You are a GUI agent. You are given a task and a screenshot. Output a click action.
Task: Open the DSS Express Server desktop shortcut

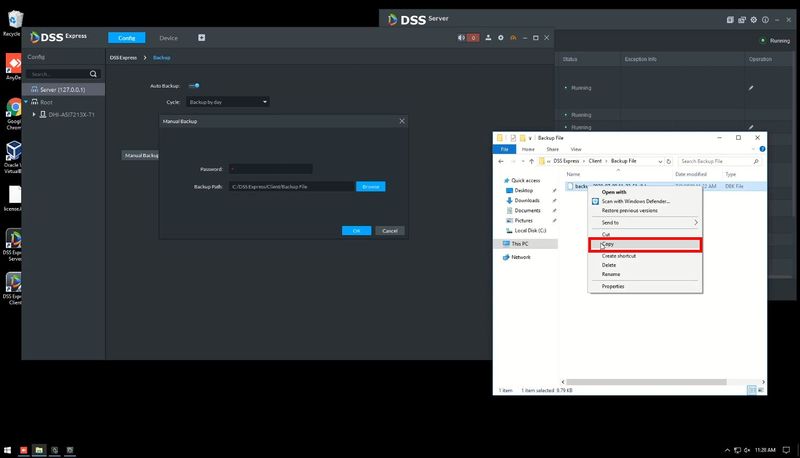point(13,245)
